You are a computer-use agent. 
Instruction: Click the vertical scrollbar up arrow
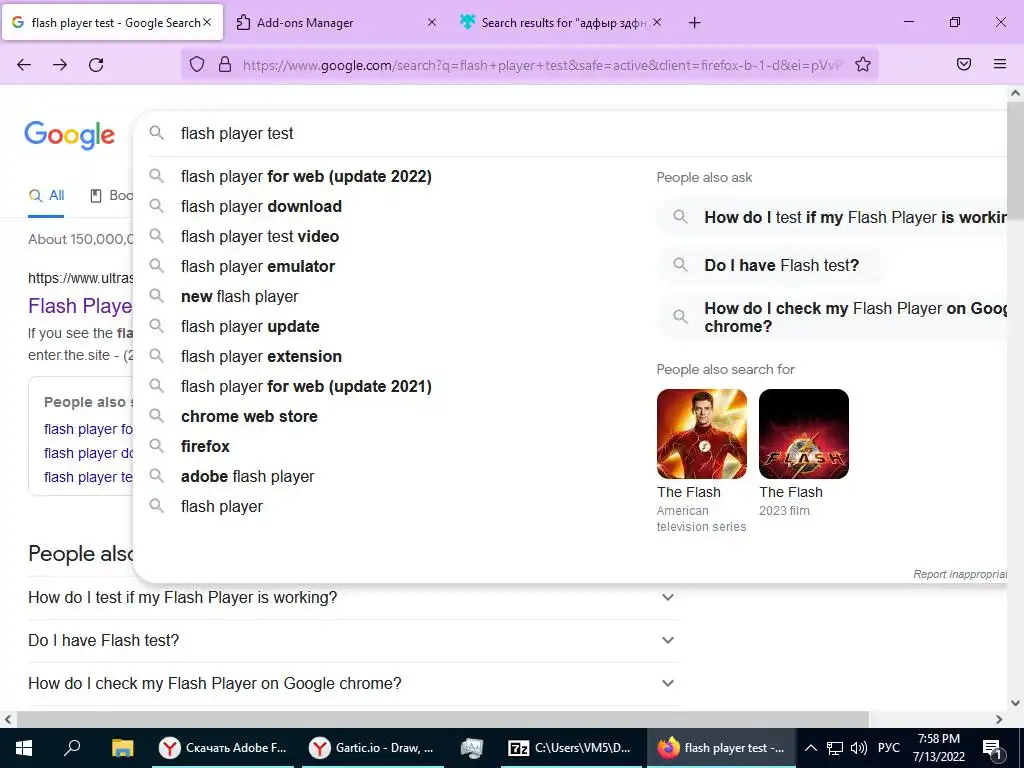tap(1015, 93)
